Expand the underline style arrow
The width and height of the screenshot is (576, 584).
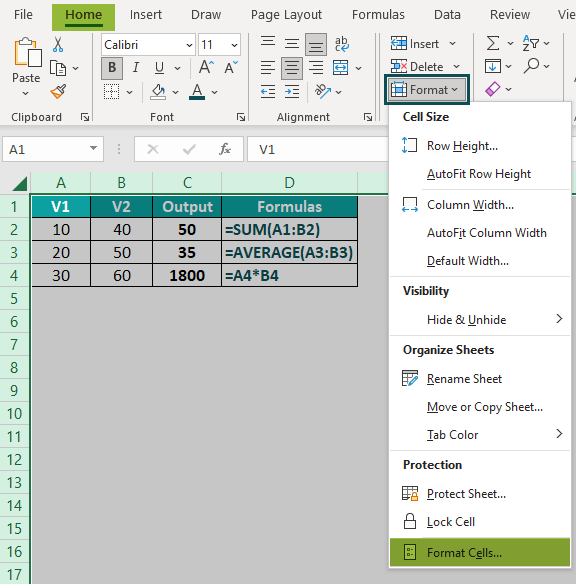click(177, 69)
